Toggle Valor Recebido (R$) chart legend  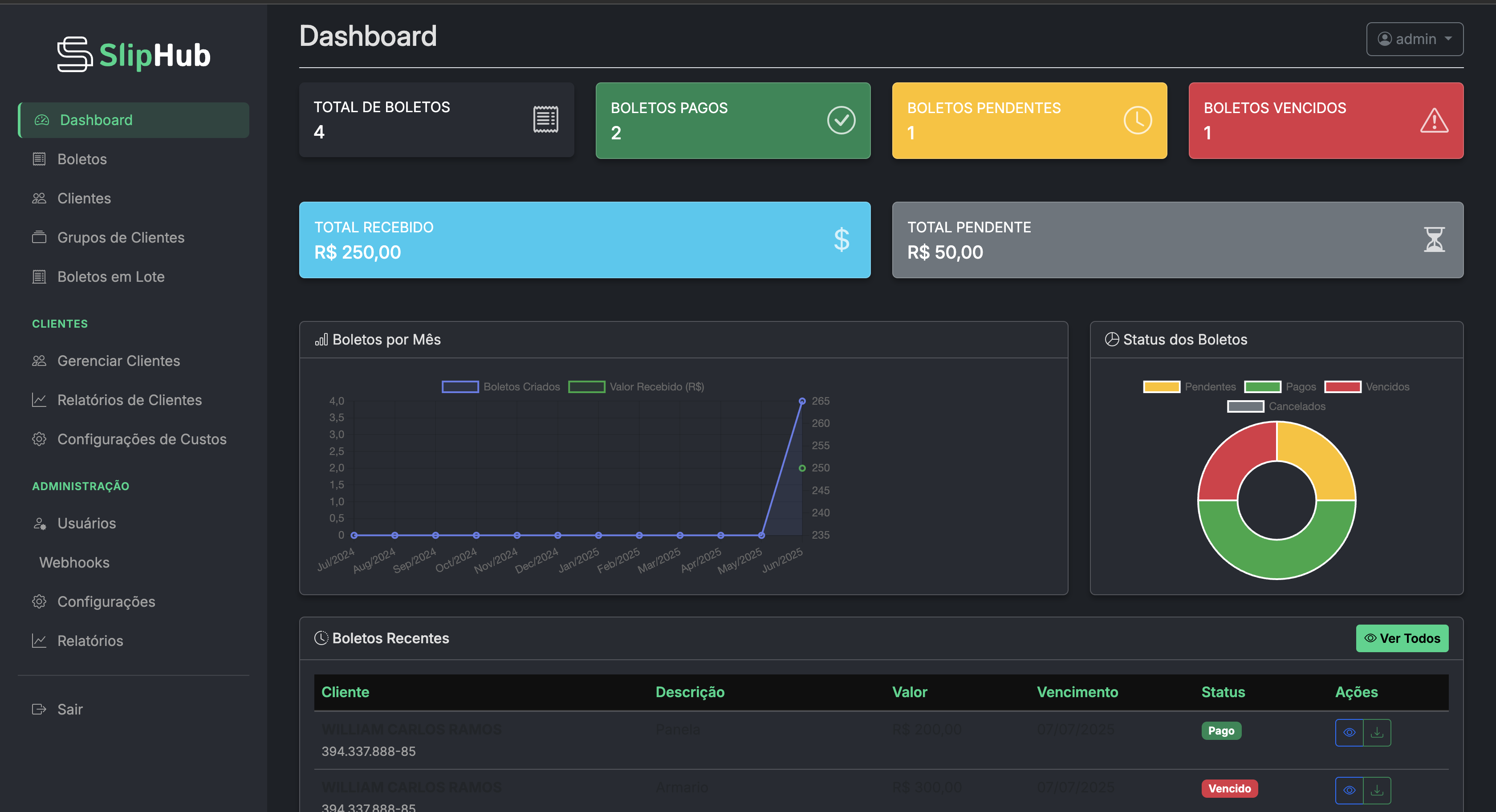coord(636,386)
